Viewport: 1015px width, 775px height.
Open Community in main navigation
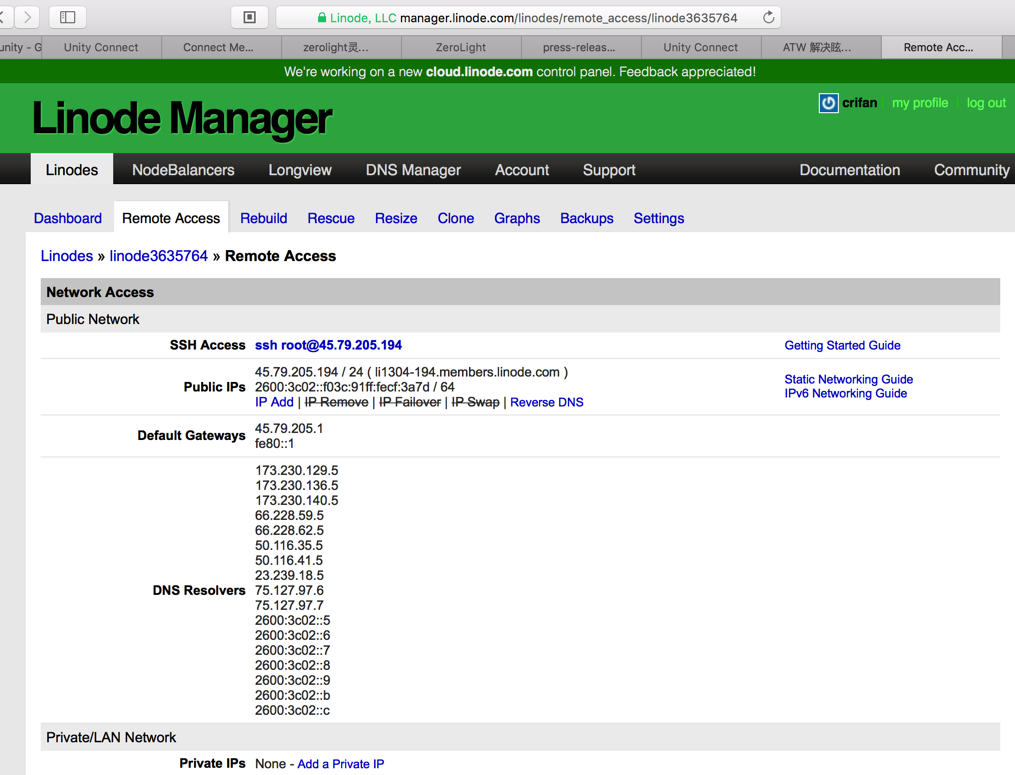point(971,170)
